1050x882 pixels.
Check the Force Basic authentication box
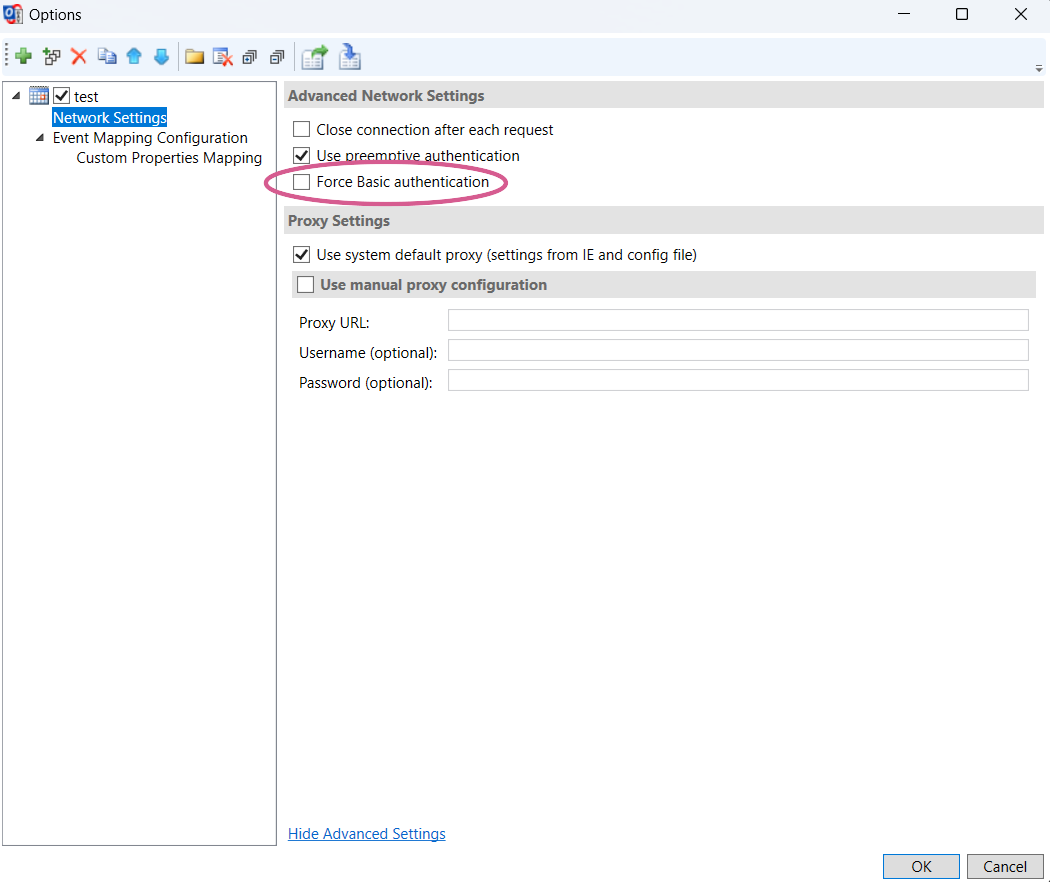tap(301, 182)
